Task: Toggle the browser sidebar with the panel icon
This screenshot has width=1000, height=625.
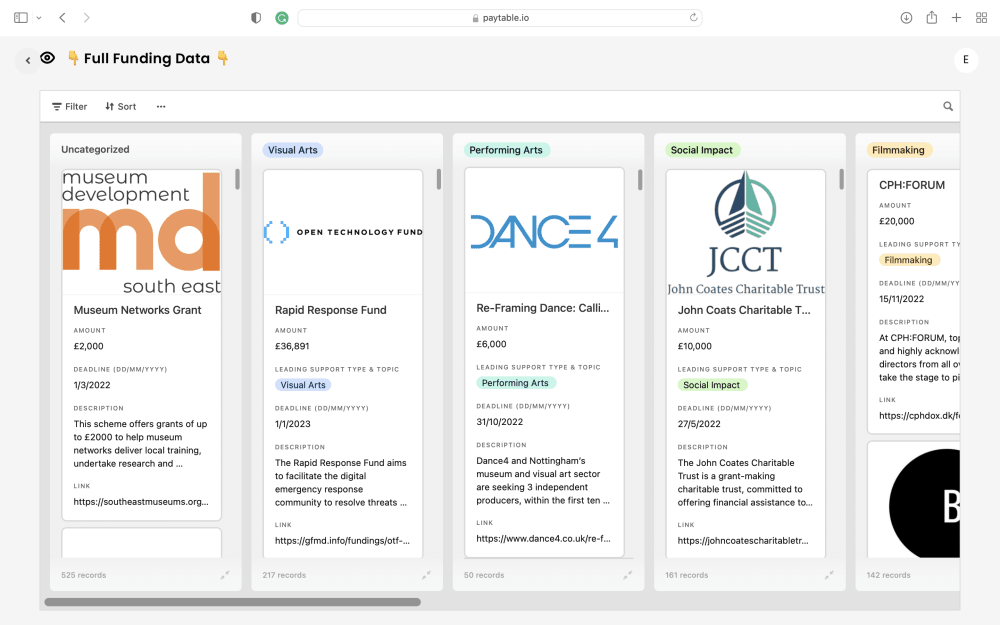Action: tap(20, 17)
